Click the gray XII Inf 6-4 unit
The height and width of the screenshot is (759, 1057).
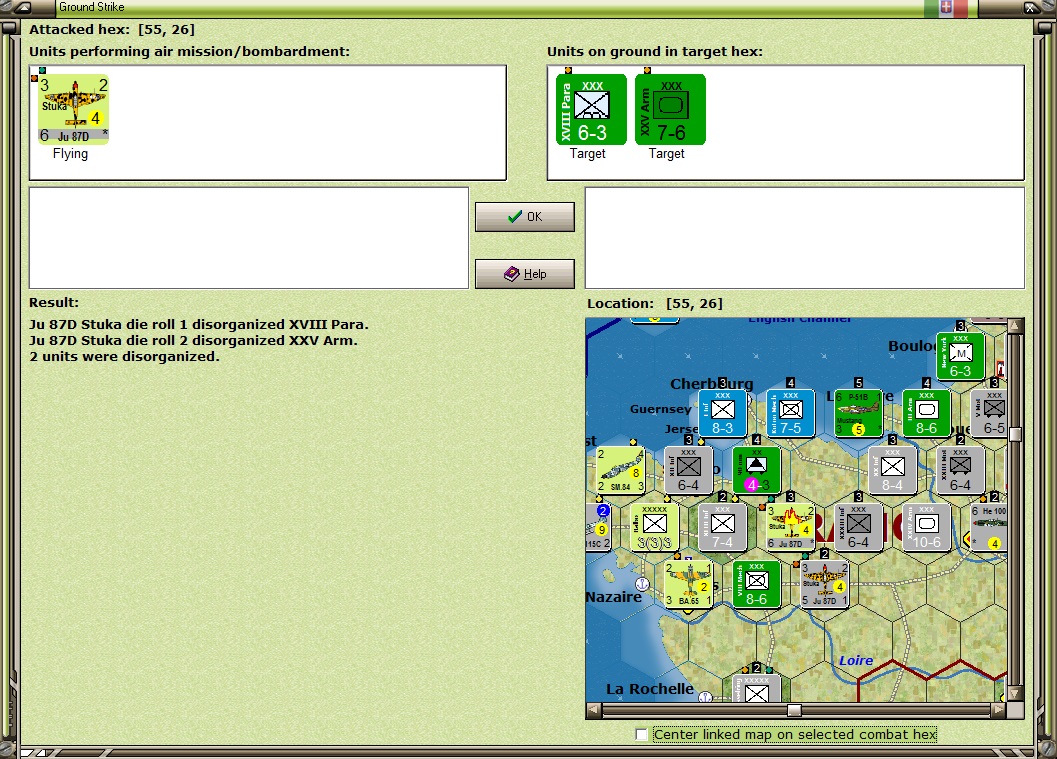coord(688,470)
